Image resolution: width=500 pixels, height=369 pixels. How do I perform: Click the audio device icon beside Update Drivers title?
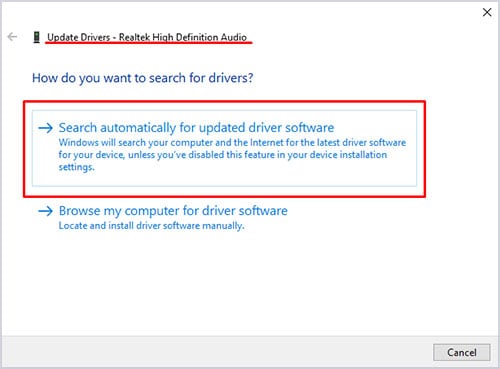pyautogui.click(x=37, y=37)
